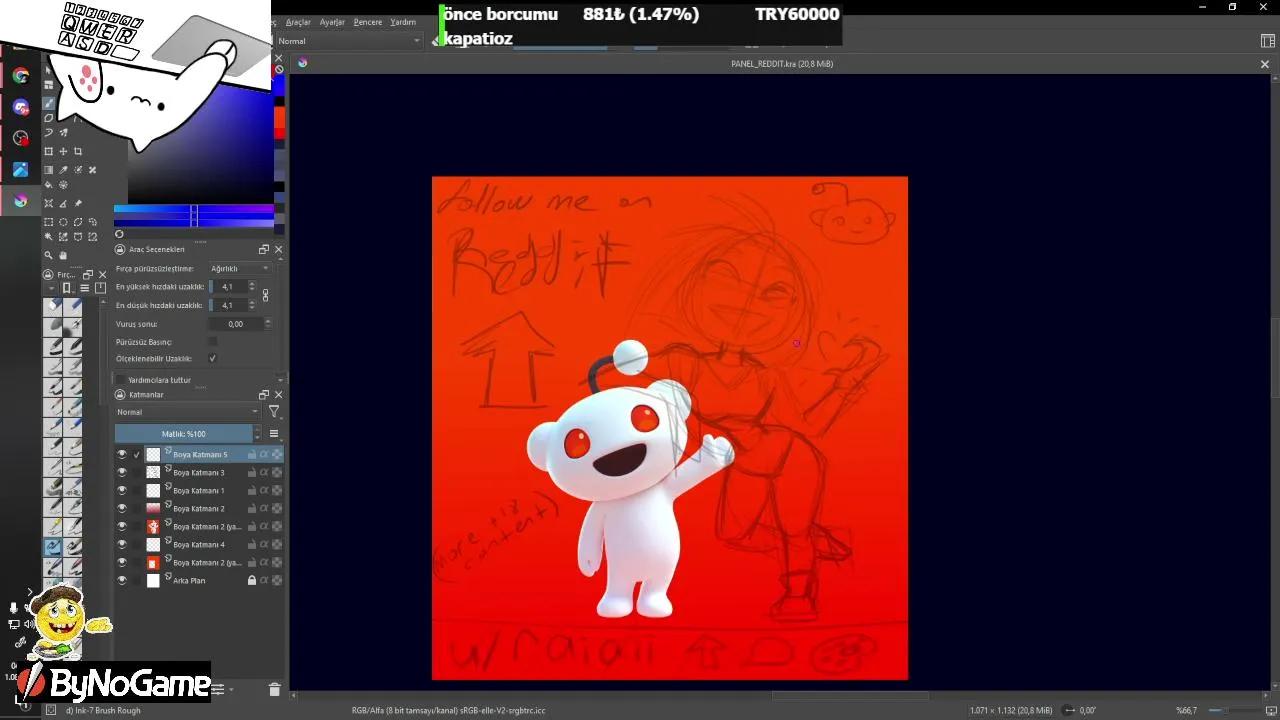The height and width of the screenshot is (720, 1280).
Task: Select the Move tool
Action: 63,151
